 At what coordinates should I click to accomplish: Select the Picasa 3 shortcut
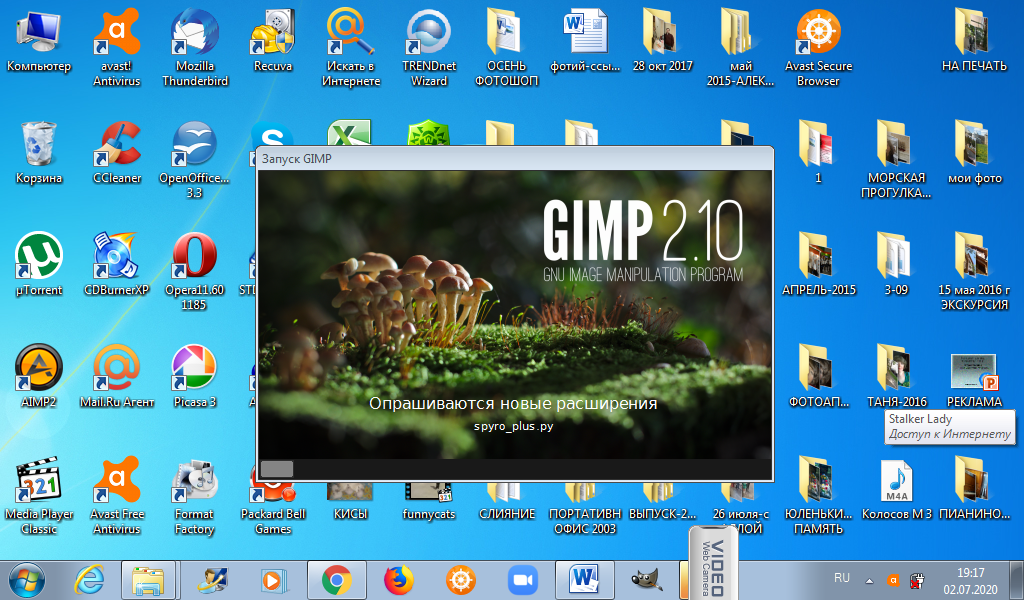tap(195, 377)
